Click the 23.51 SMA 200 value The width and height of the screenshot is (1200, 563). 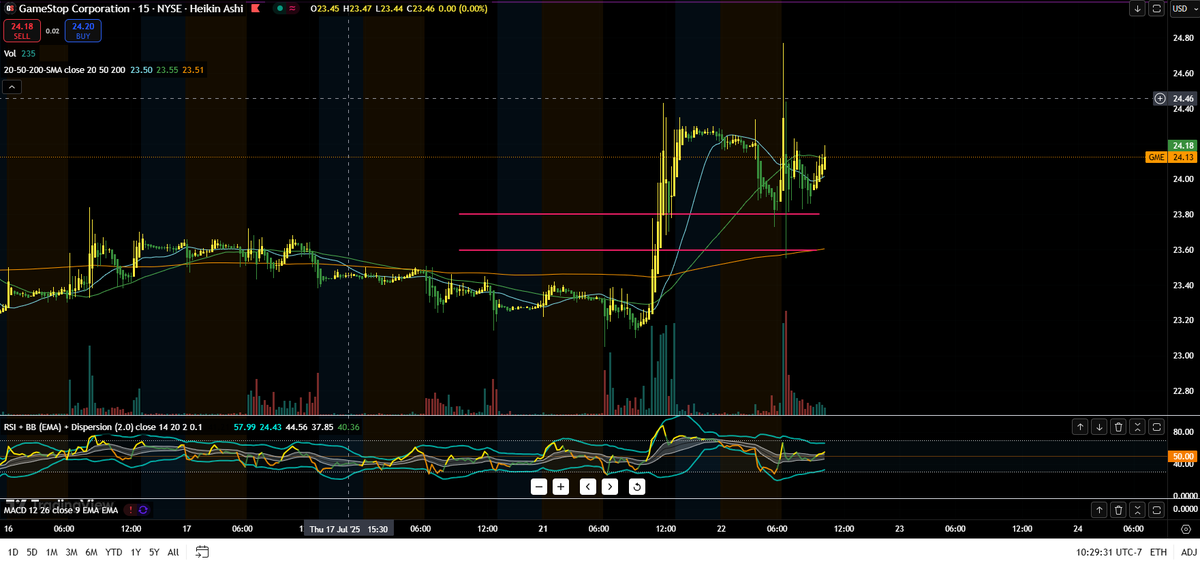pyautogui.click(x=193, y=70)
